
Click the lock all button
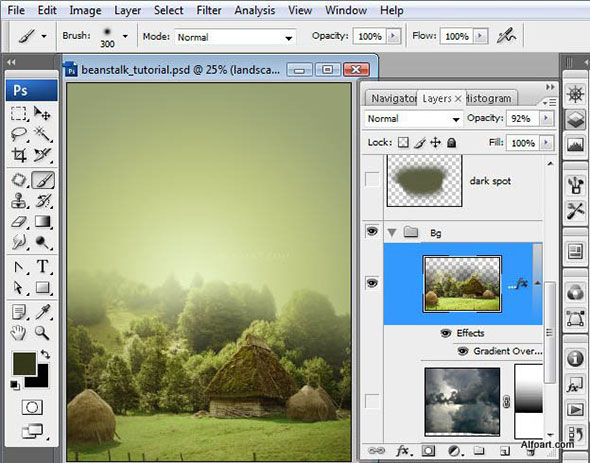pyautogui.click(x=452, y=143)
